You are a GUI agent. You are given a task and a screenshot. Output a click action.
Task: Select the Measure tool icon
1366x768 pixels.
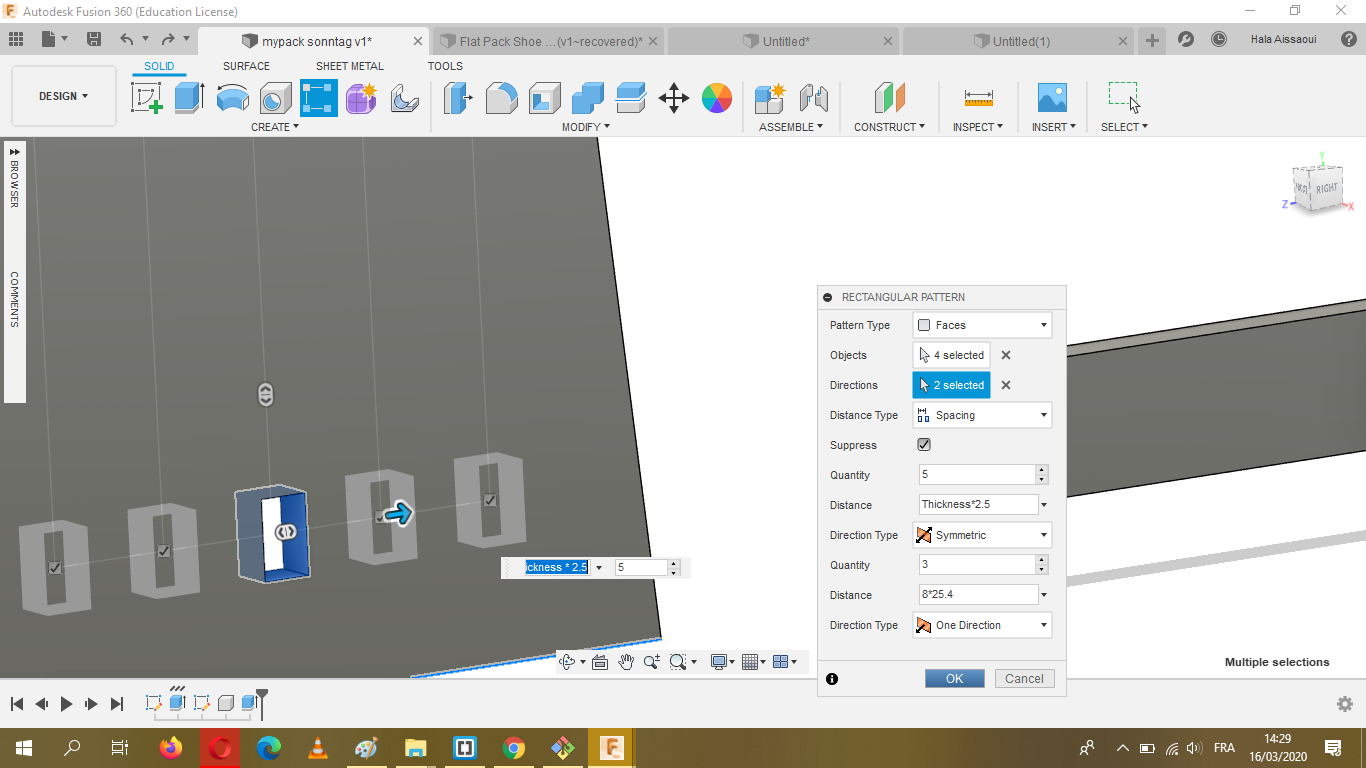point(979,98)
